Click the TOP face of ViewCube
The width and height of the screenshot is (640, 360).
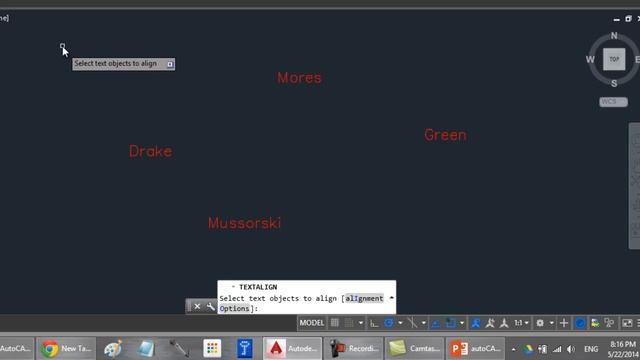pos(614,59)
